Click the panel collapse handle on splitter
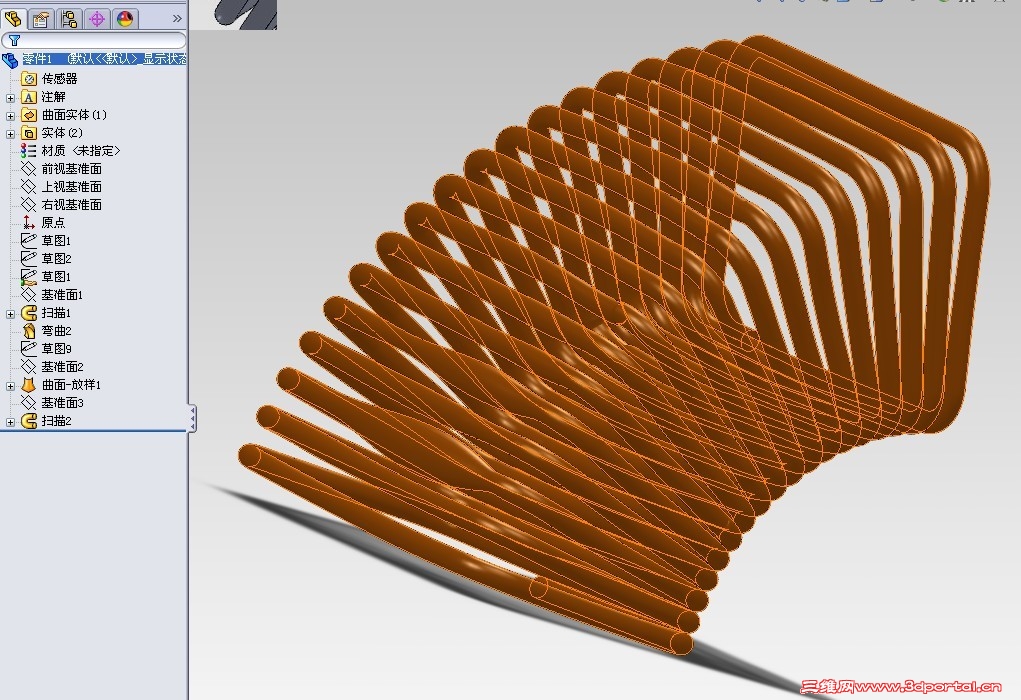This screenshot has width=1021, height=700. tap(192, 418)
